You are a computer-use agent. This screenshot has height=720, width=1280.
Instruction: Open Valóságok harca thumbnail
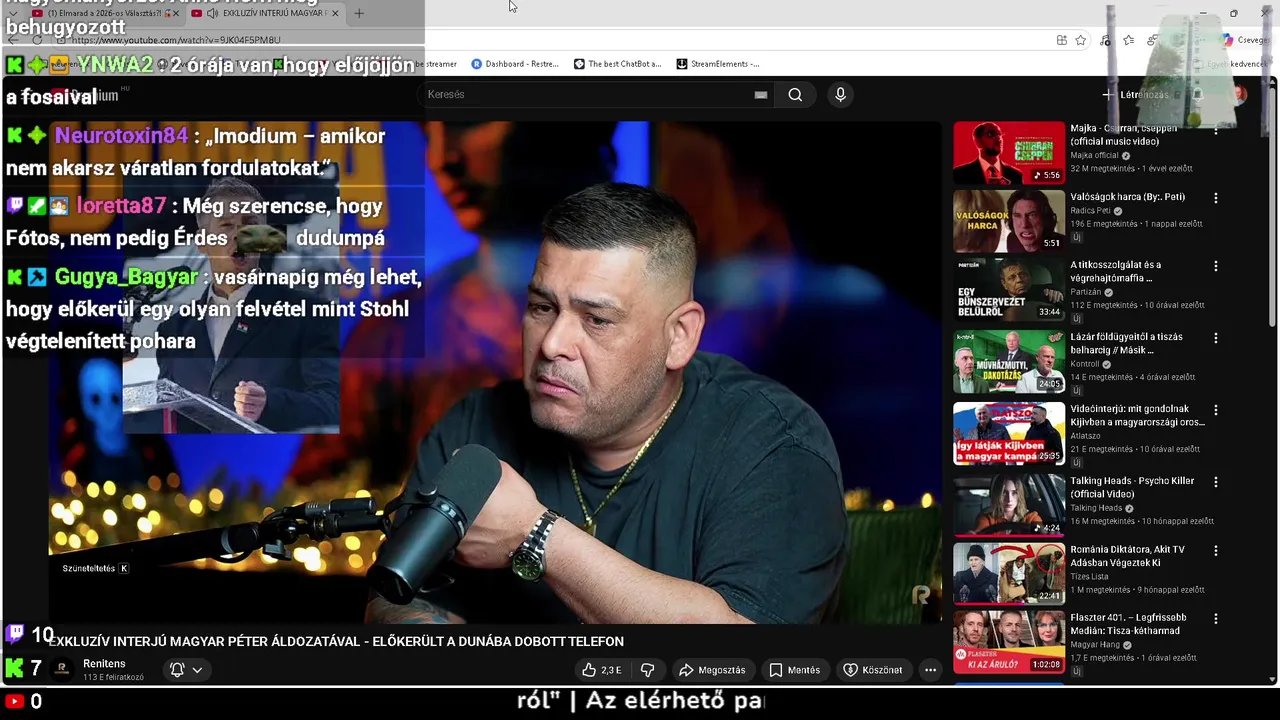[x=1009, y=222]
